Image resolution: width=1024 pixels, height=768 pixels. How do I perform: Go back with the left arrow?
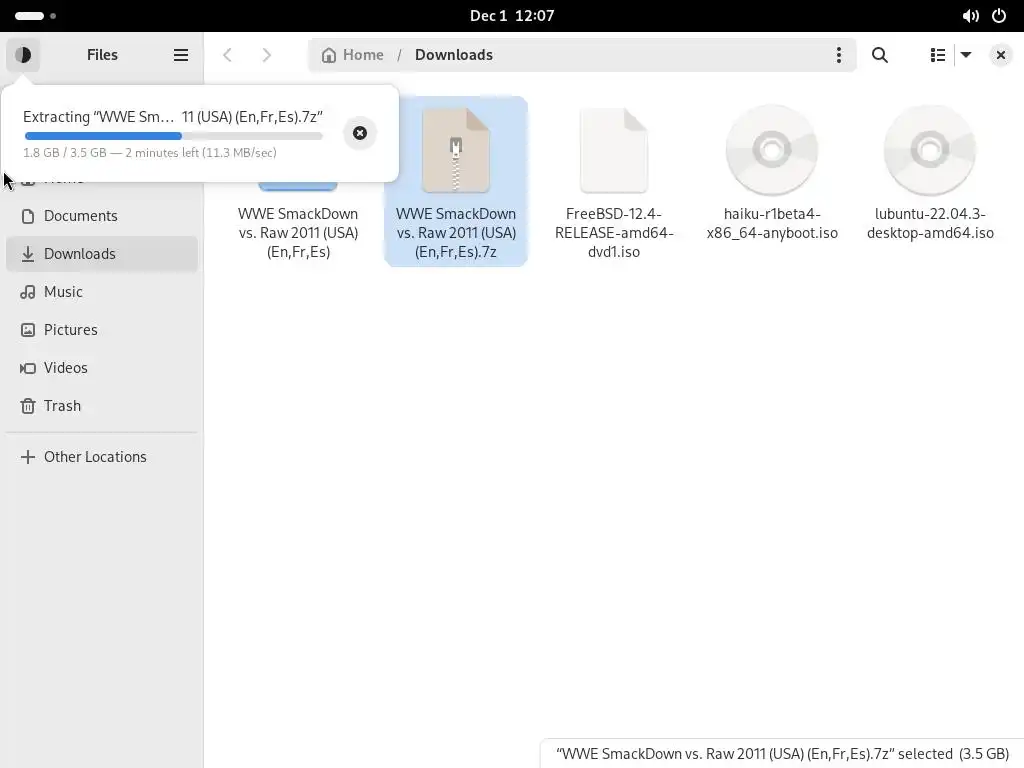[227, 55]
